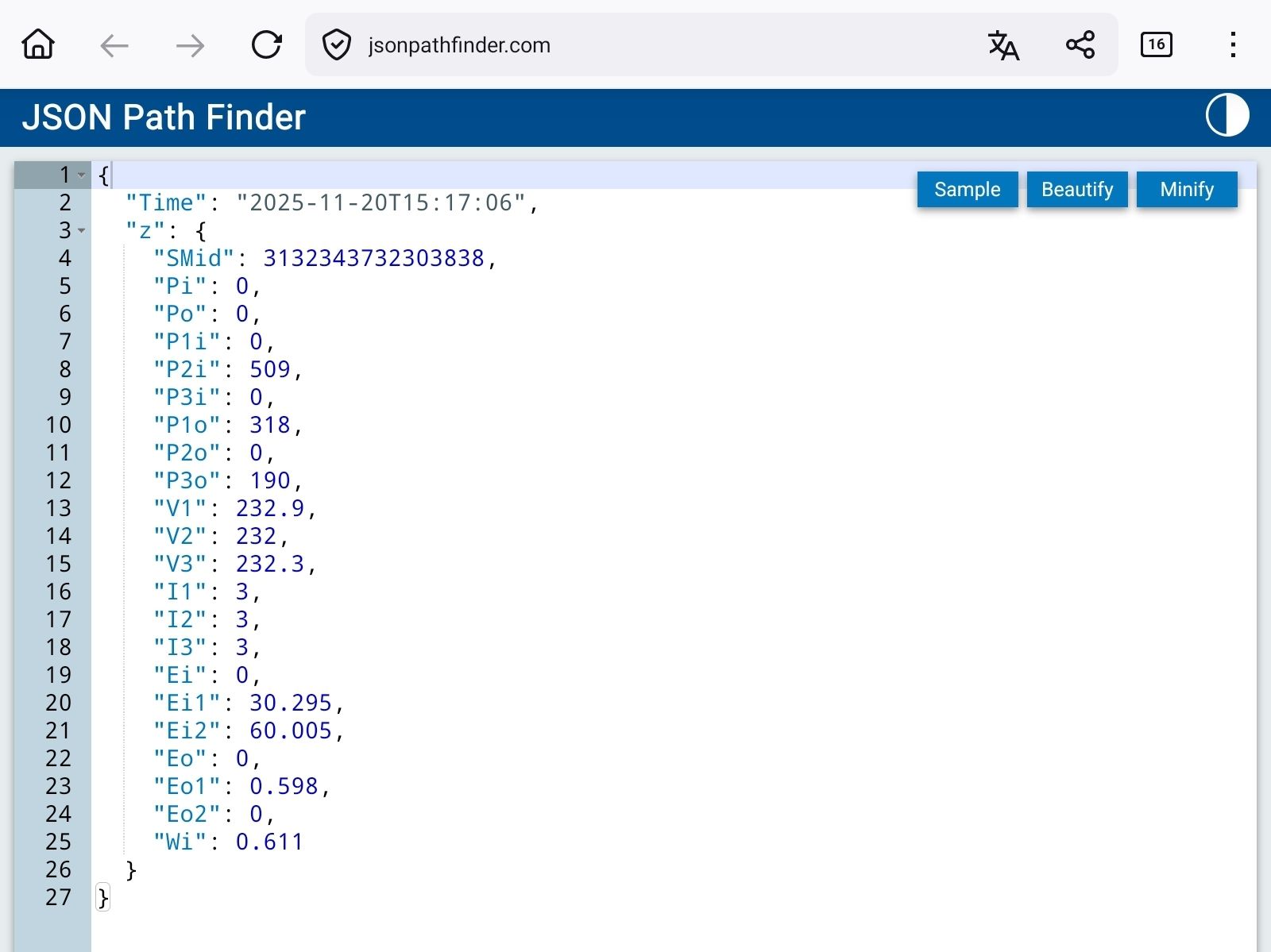
Task: Load Sample JSON data
Action: [967, 189]
